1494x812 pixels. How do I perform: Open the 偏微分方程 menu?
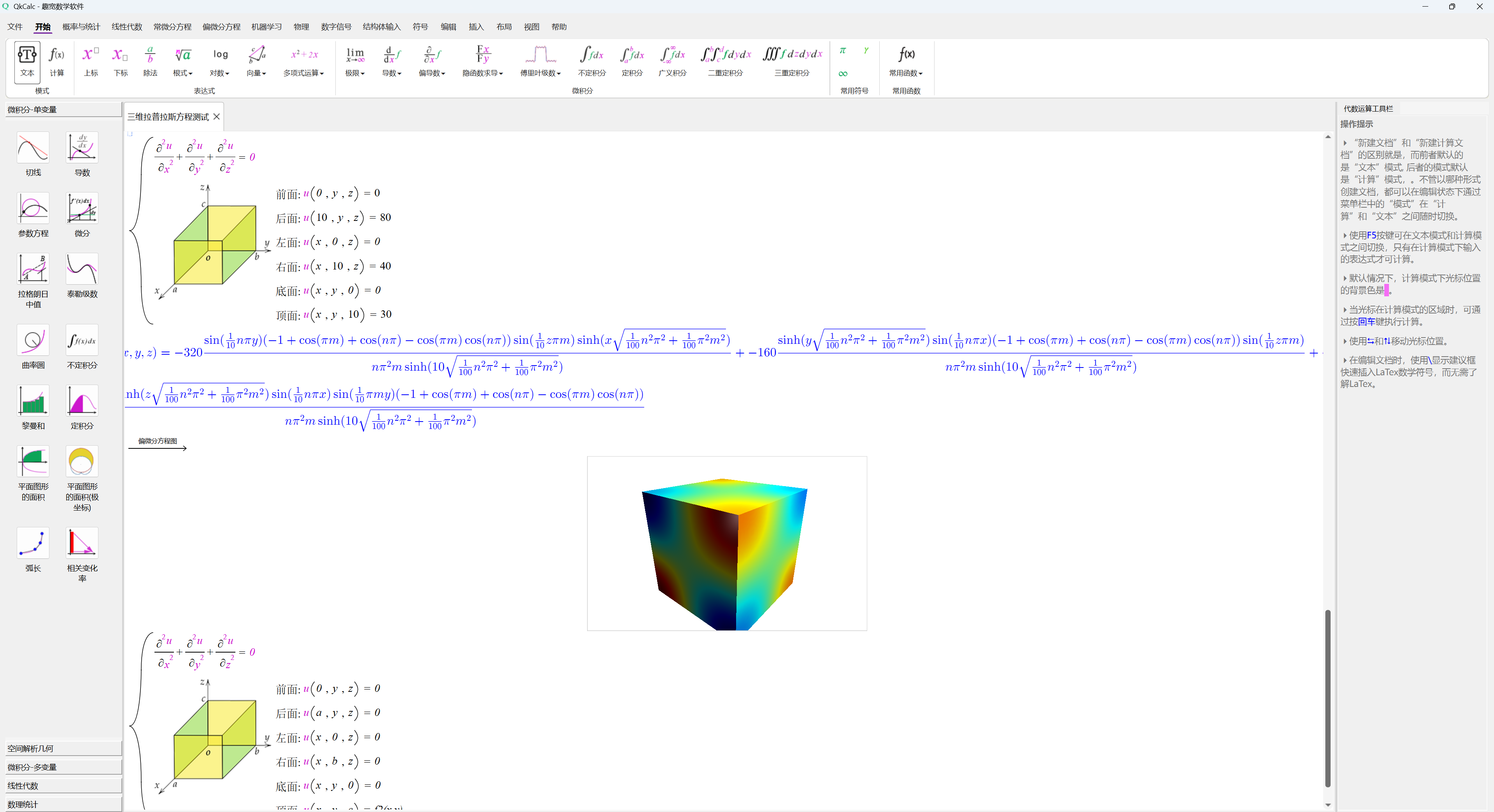coord(221,27)
